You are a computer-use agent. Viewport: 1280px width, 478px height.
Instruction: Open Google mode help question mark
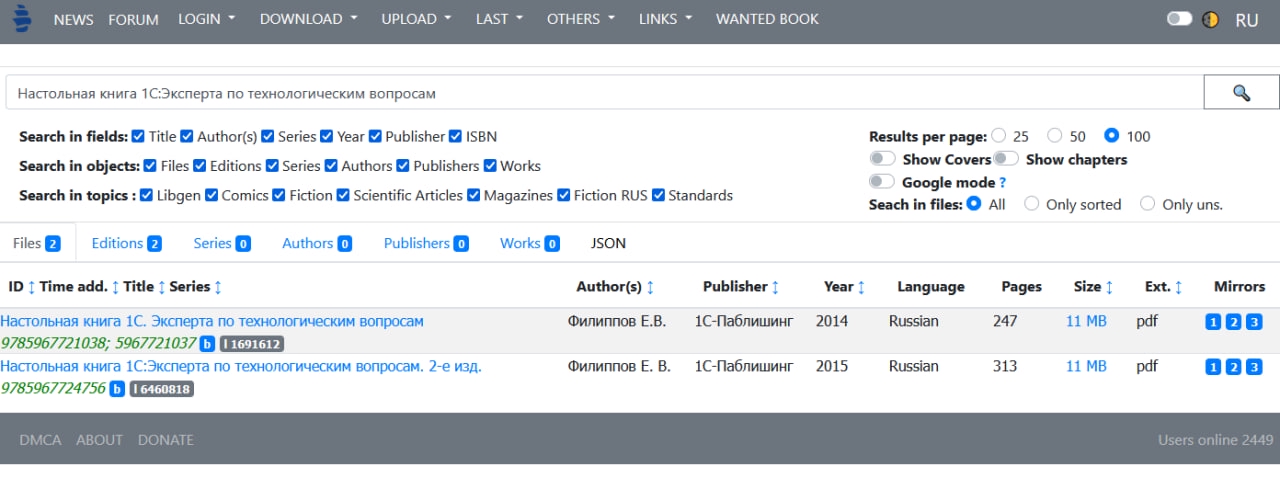point(1003,183)
